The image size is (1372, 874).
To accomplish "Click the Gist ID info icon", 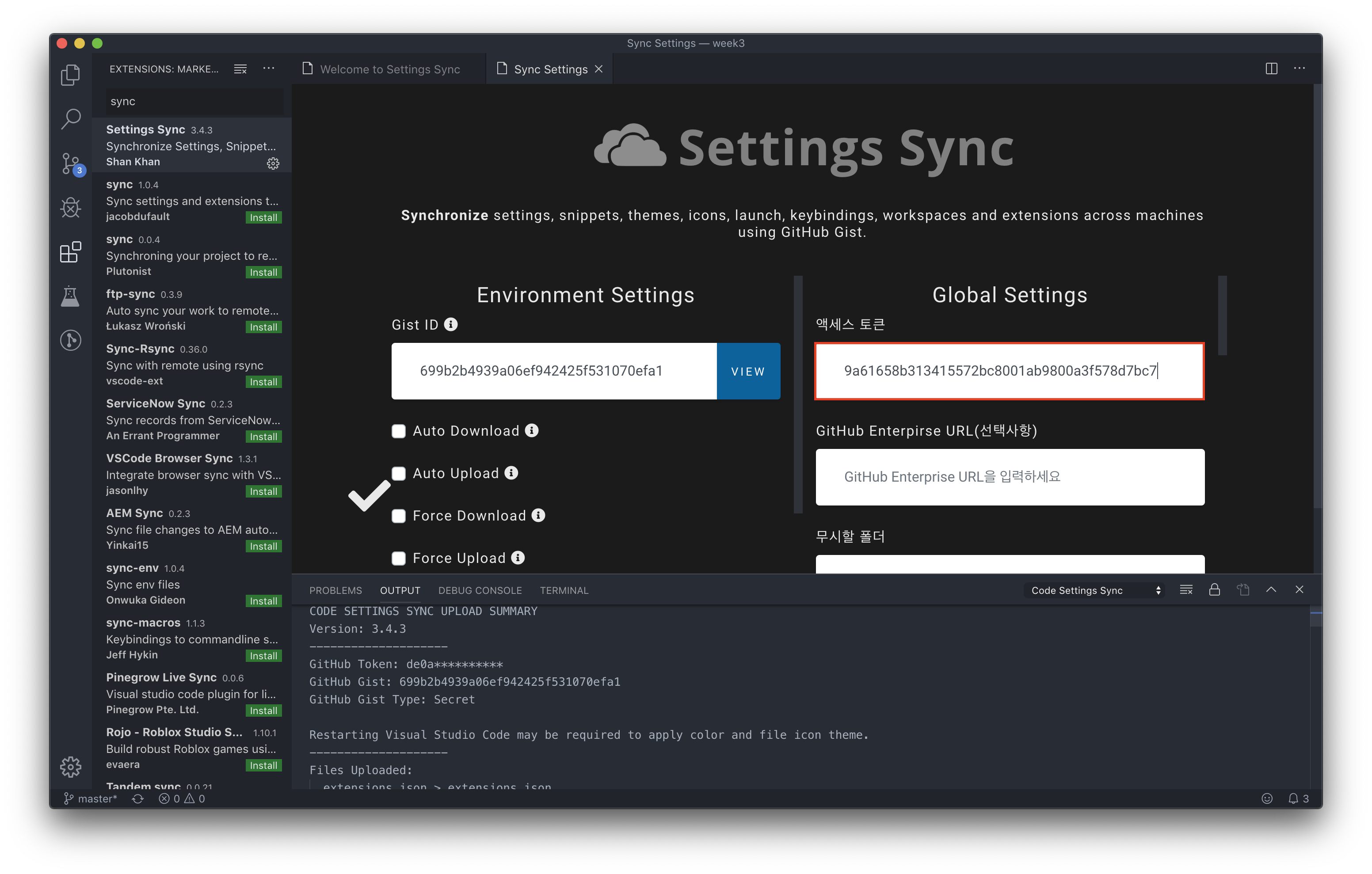I will (451, 324).
